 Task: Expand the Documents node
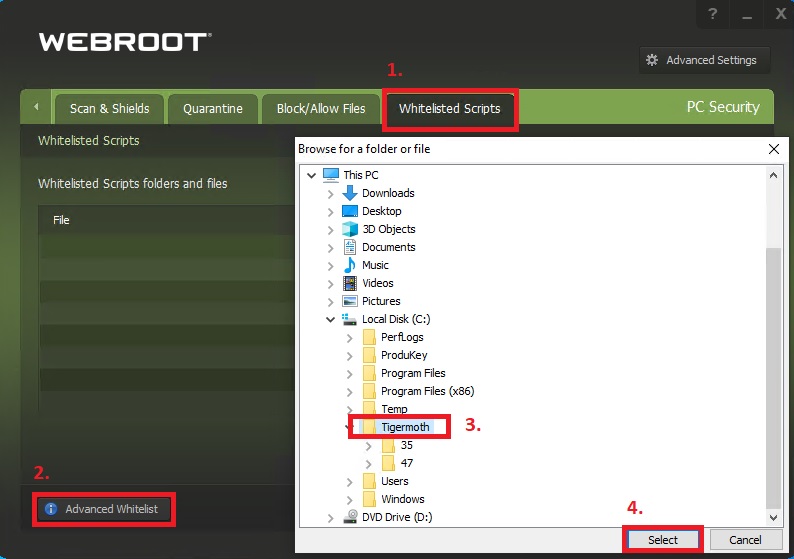[x=331, y=248]
